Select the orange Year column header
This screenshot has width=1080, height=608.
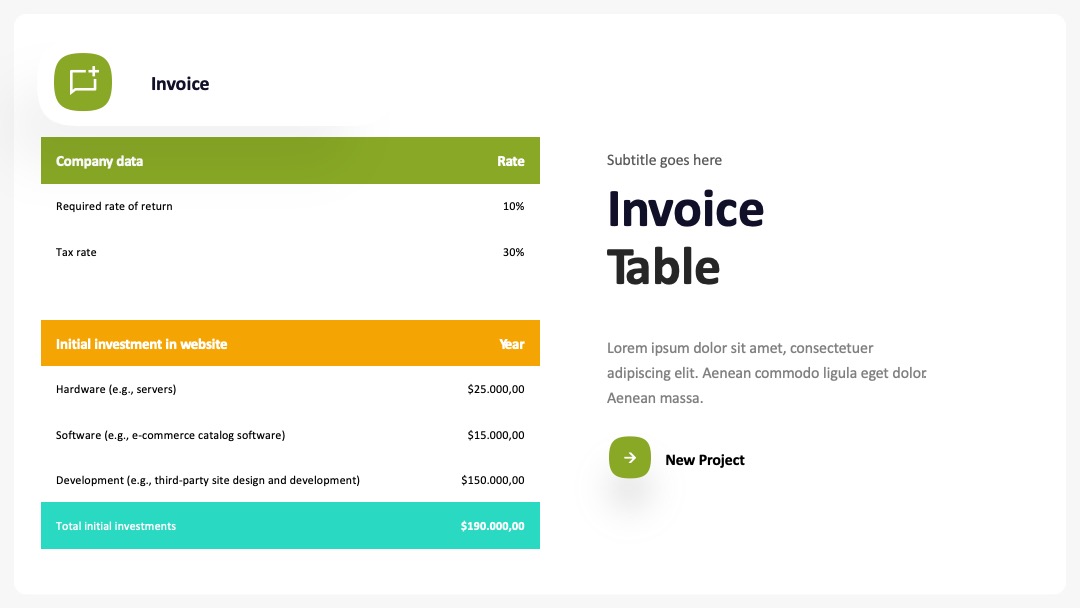coord(511,344)
